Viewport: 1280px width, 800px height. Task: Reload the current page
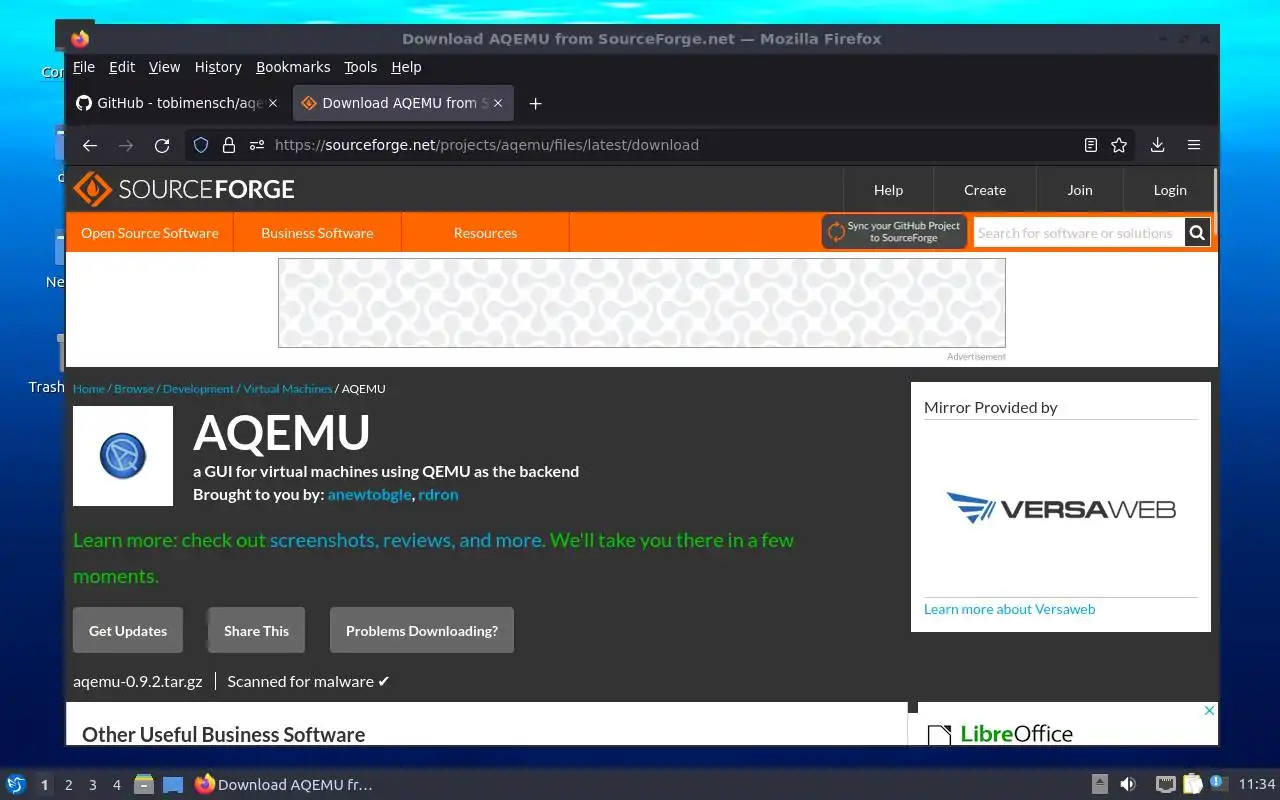[162, 145]
